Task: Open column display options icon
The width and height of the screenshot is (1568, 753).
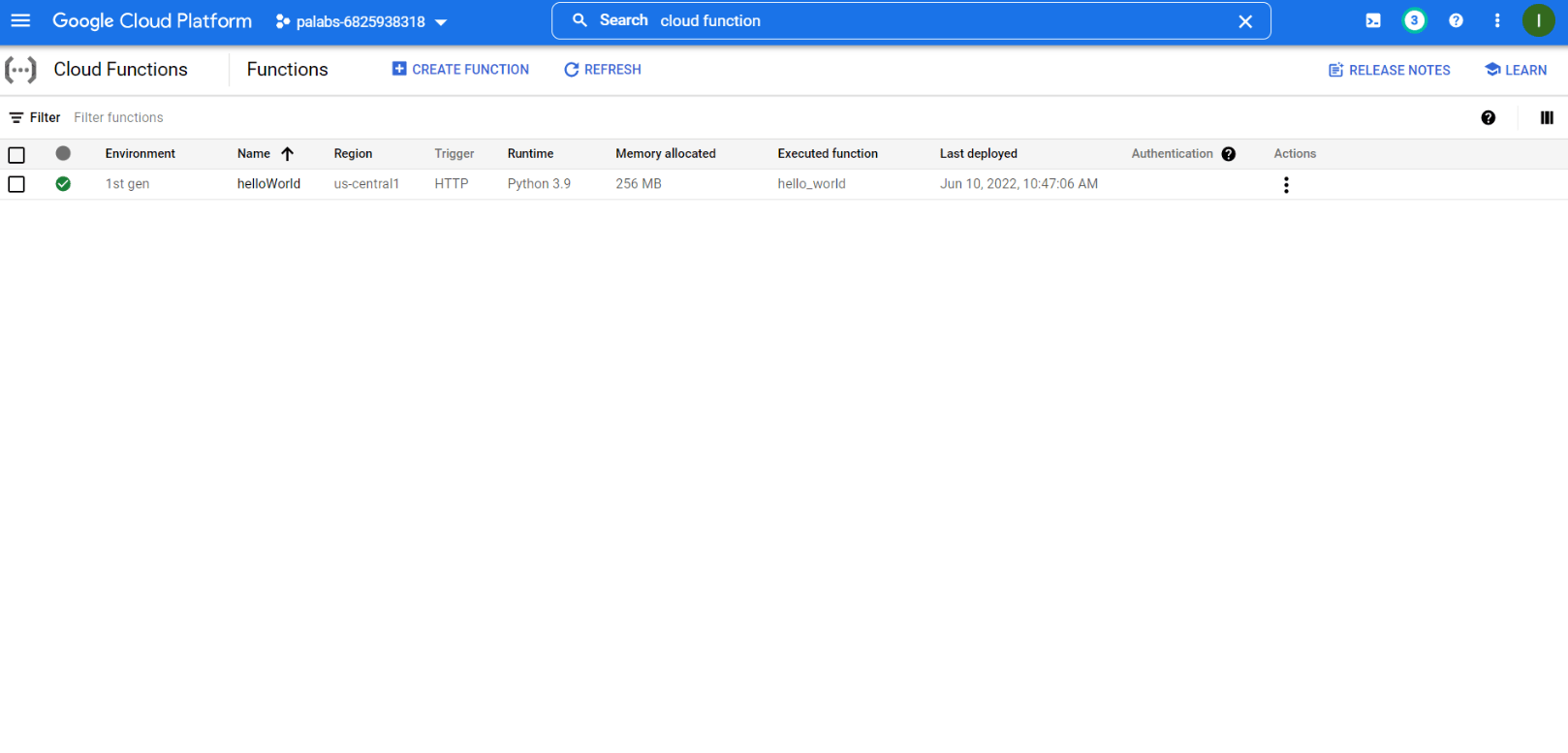Action: pyautogui.click(x=1547, y=117)
